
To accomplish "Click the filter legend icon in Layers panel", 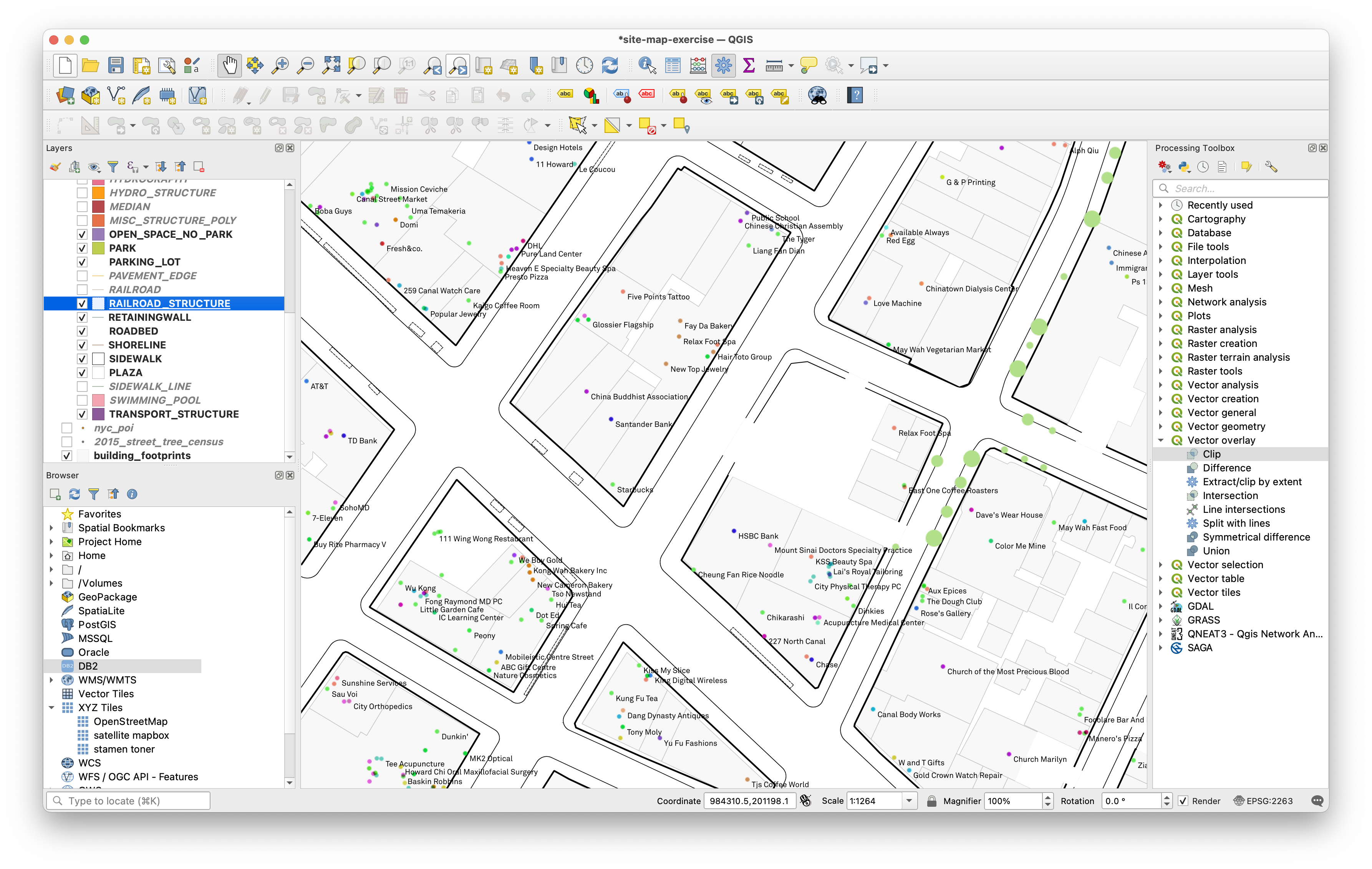I will (x=113, y=167).
